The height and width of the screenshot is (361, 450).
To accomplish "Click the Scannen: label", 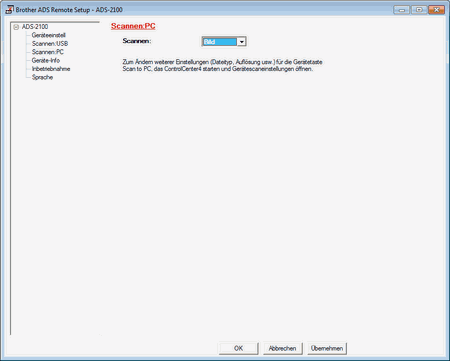I will [137, 41].
